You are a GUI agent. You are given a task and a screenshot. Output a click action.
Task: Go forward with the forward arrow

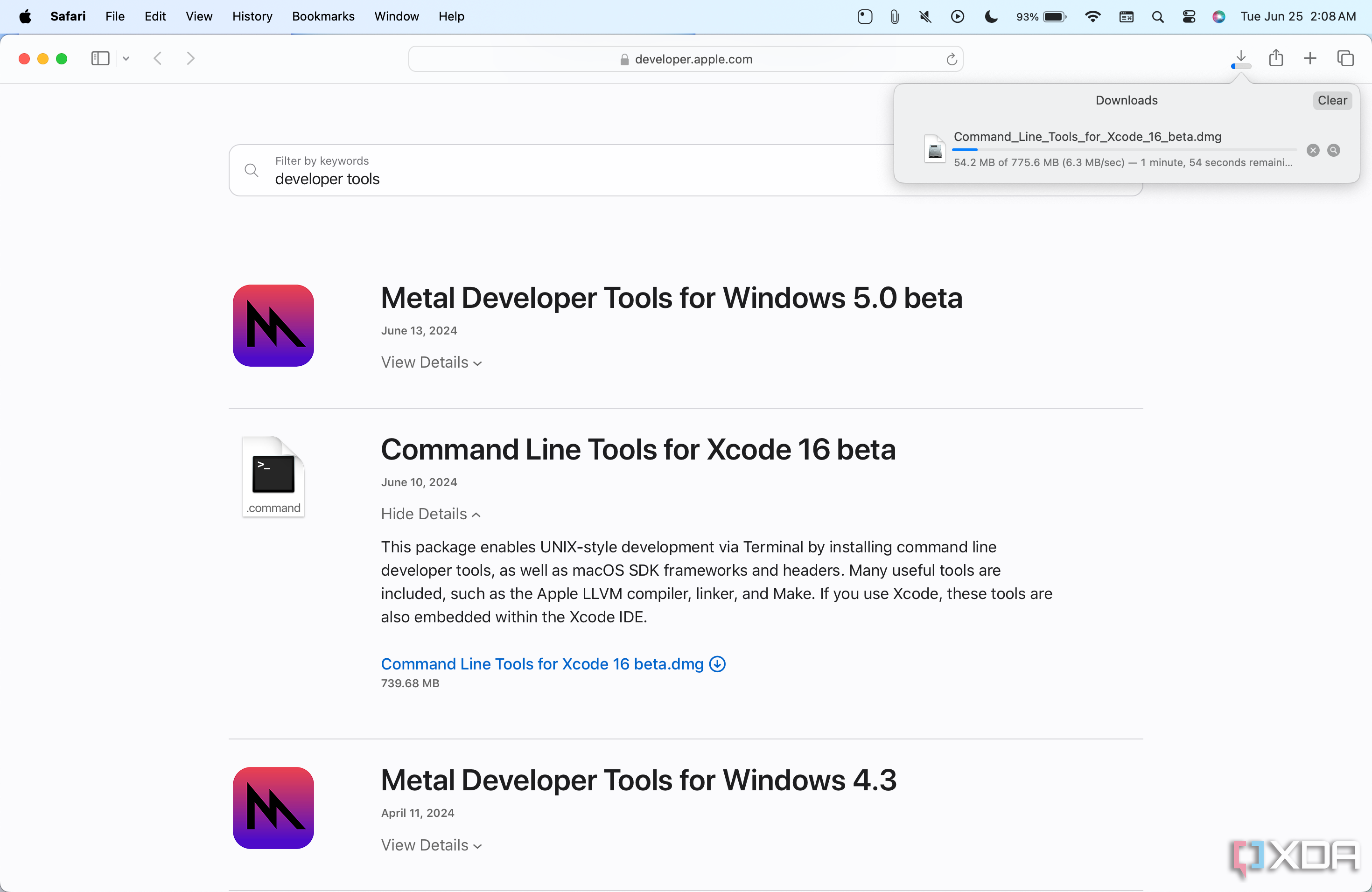coord(190,58)
